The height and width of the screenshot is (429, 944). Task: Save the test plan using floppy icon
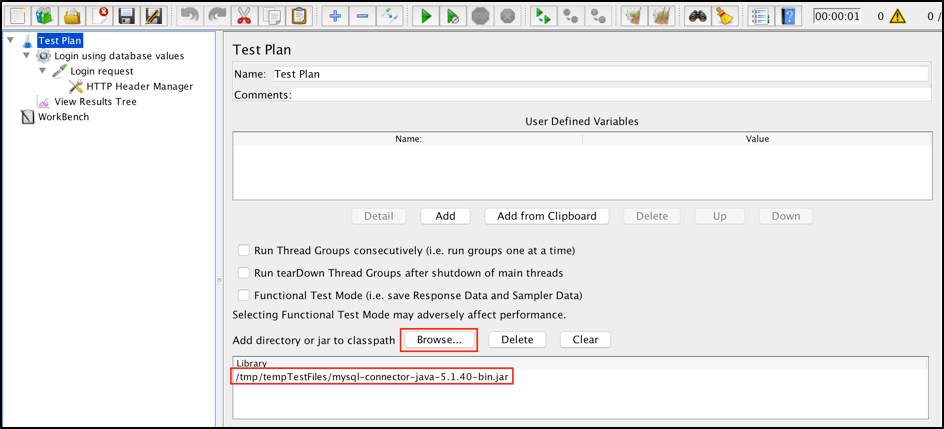[x=127, y=16]
